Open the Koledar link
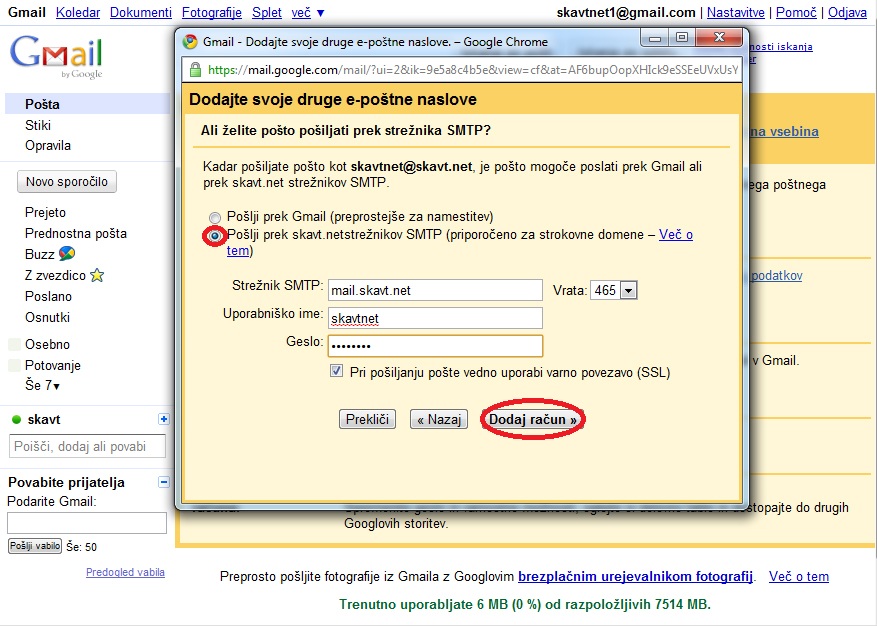The height and width of the screenshot is (626, 877). (x=78, y=12)
